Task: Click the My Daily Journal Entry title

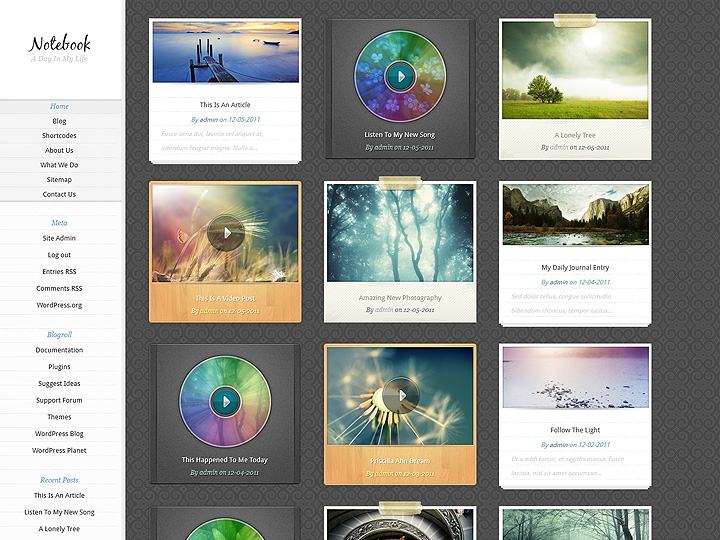Action: pyautogui.click(x=575, y=267)
